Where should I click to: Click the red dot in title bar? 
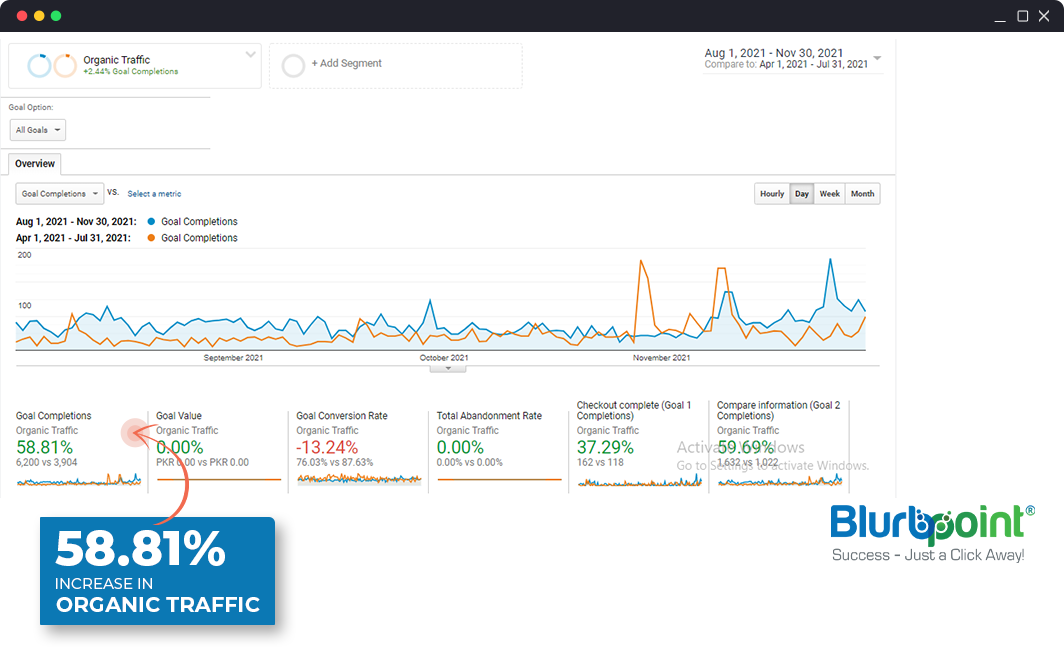tap(22, 16)
